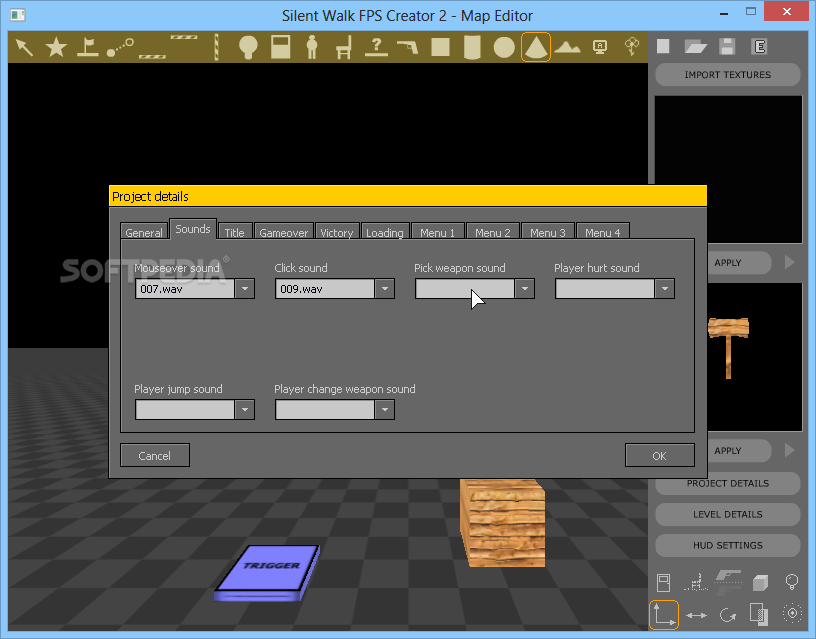Select the star tool in toolbar
816x639 pixels.
pos(56,47)
